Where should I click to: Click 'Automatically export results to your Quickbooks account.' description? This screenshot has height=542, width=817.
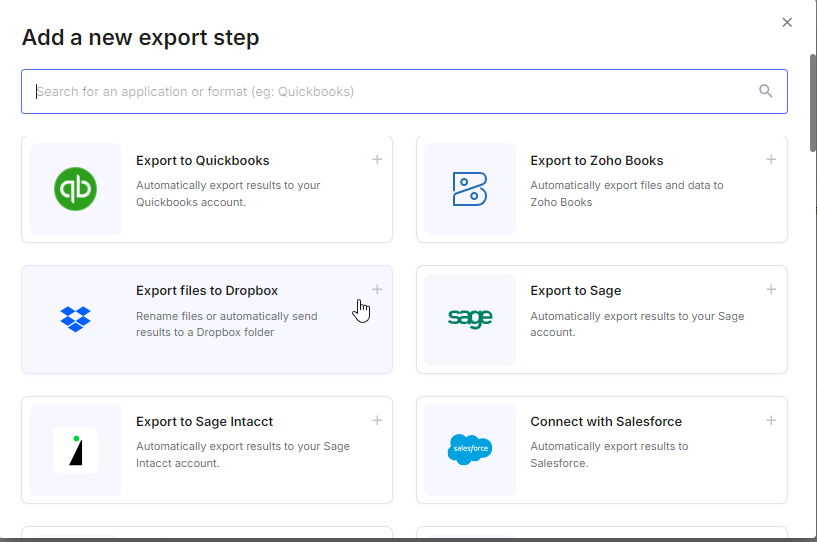[228, 194]
